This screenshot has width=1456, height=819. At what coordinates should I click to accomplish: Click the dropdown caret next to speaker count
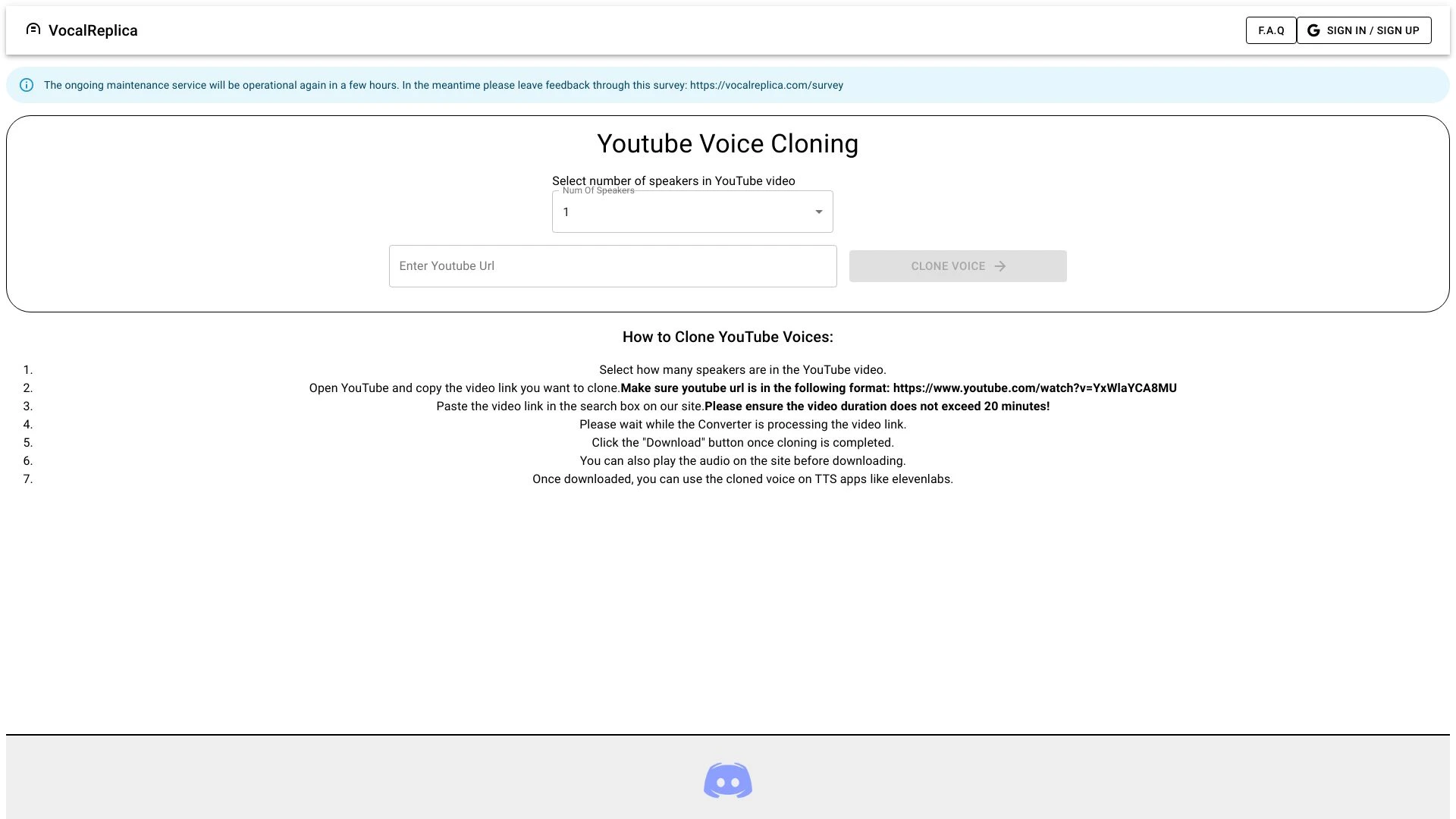[x=818, y=211]
